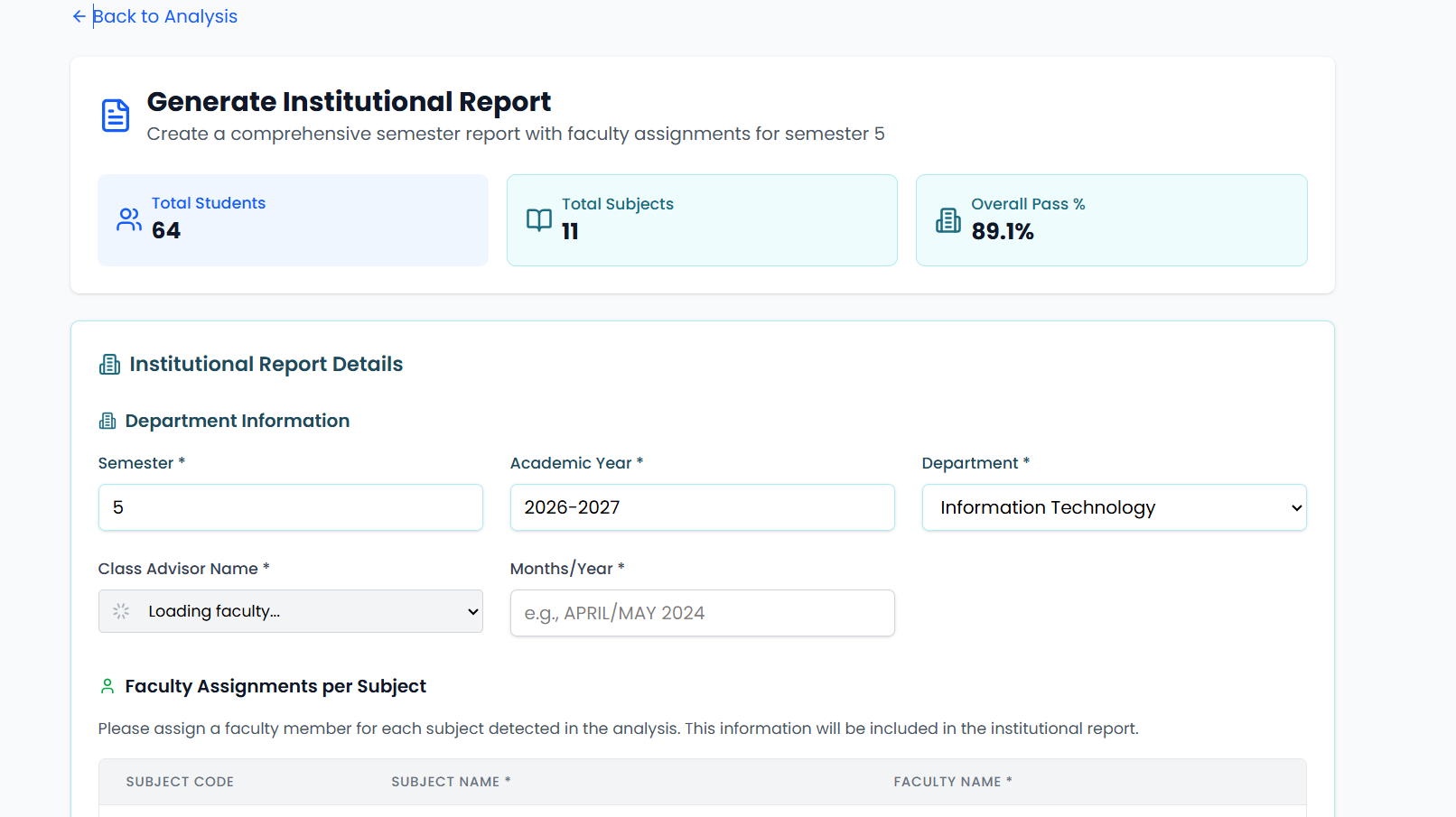Click the users icon in Total Students card

pos(129,219)
